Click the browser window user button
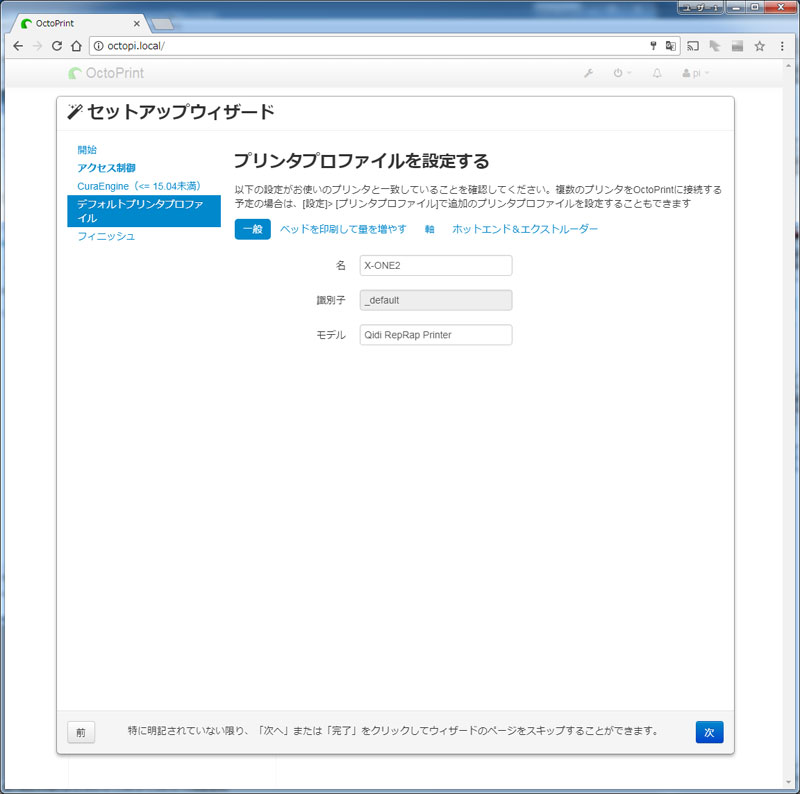This screenshot has height=794, width=800. (700, 7)
